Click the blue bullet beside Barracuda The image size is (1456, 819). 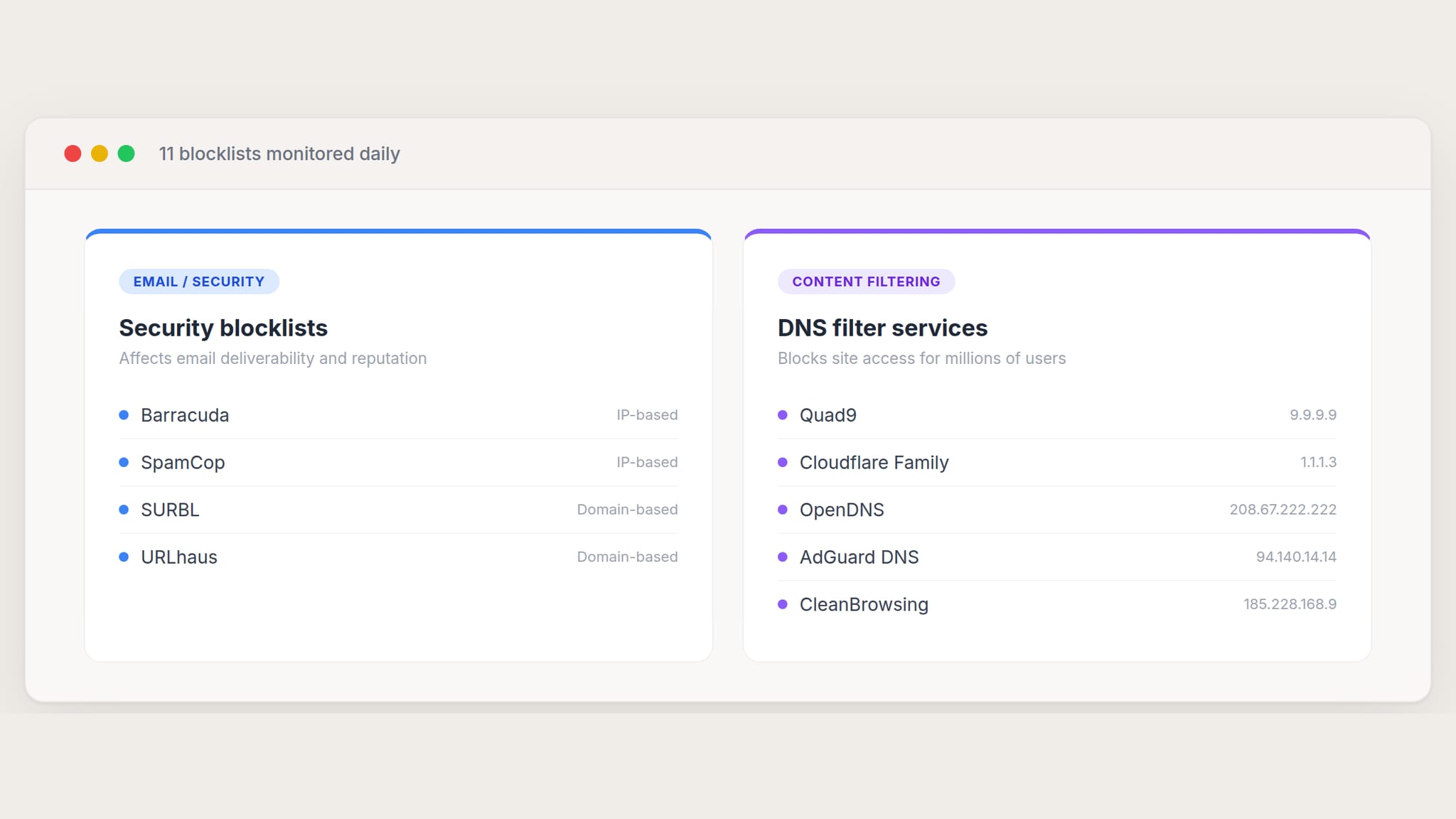(124, 415)
